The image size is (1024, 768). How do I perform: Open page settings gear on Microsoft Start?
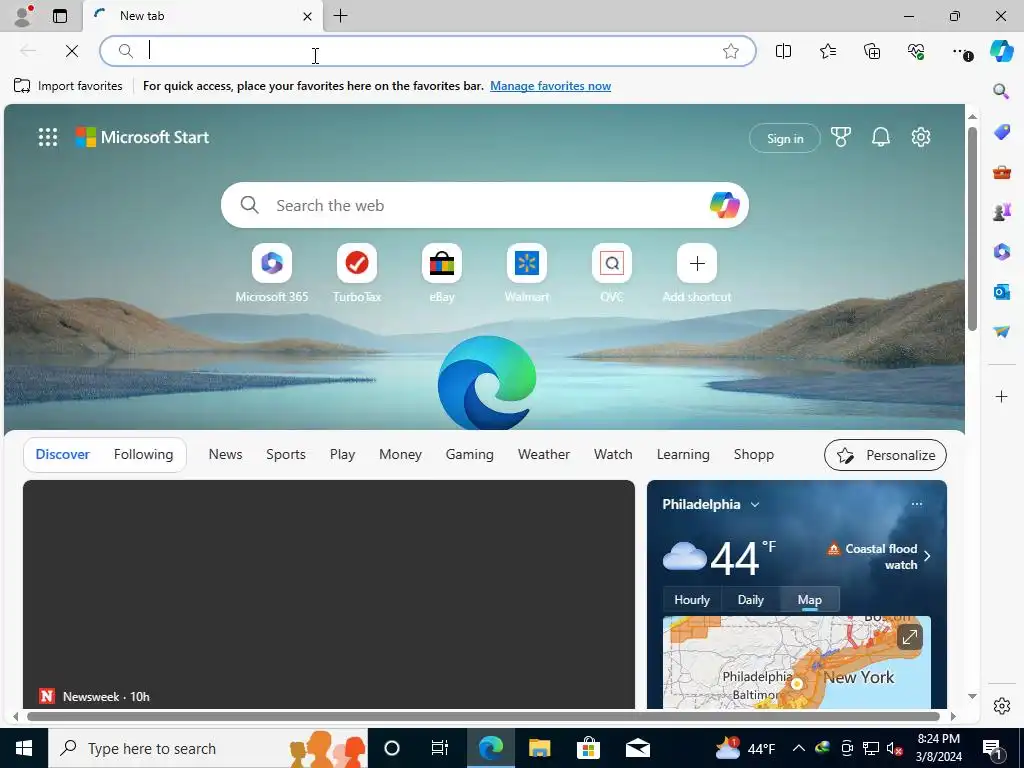[921, 137]
